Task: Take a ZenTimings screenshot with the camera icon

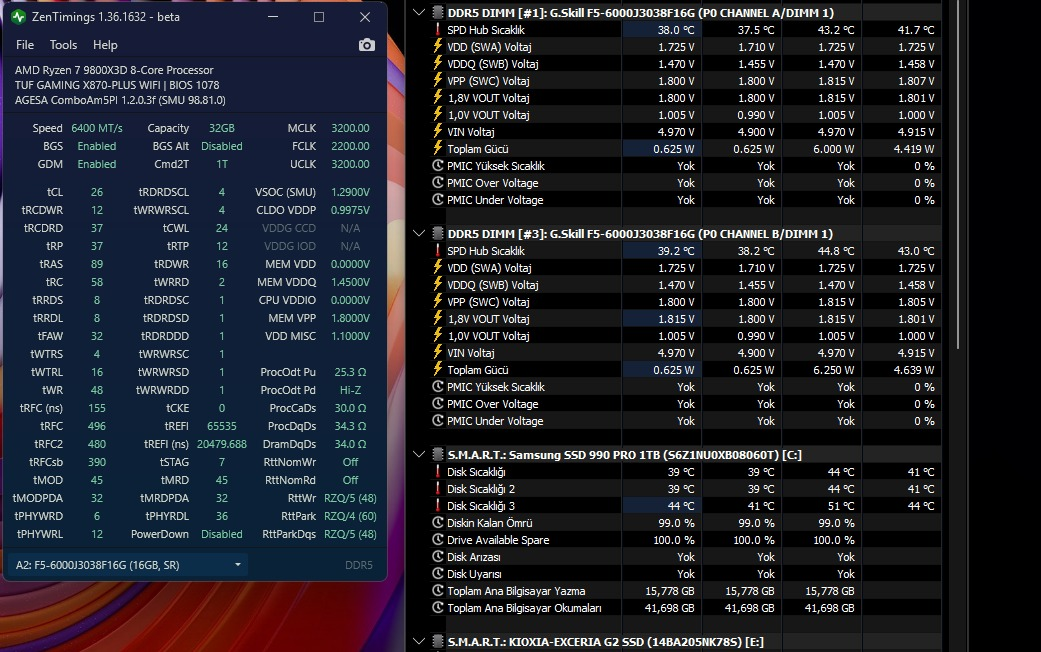Action: click(x=366, y=45)
